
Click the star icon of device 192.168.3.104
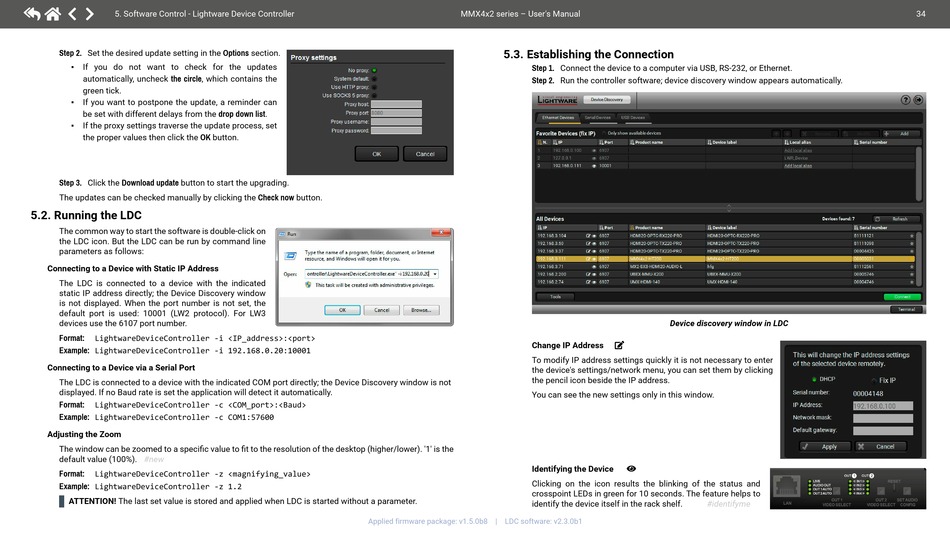pyautogui.click(x=911, y=236)
